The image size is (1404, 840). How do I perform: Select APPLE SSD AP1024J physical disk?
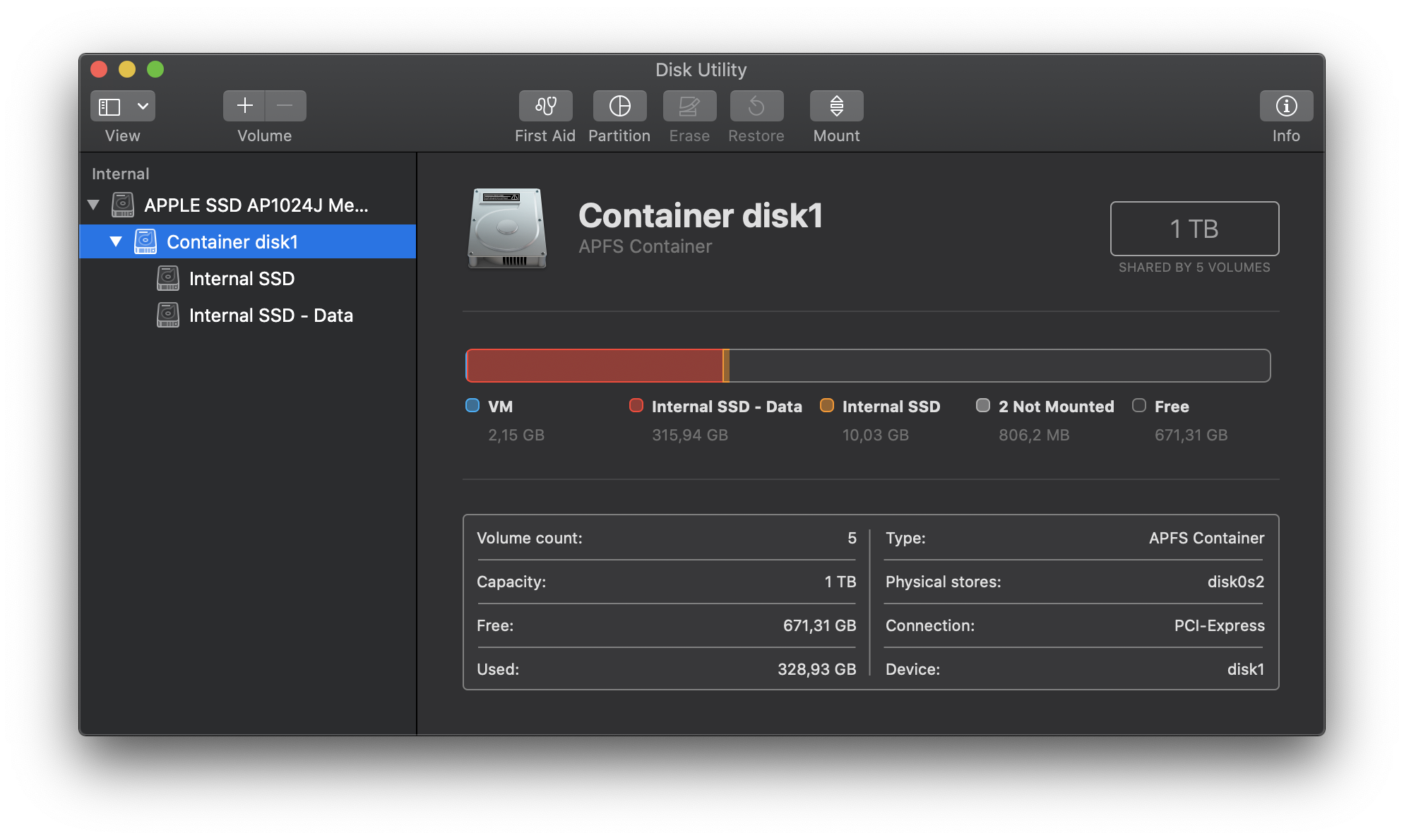256,205
